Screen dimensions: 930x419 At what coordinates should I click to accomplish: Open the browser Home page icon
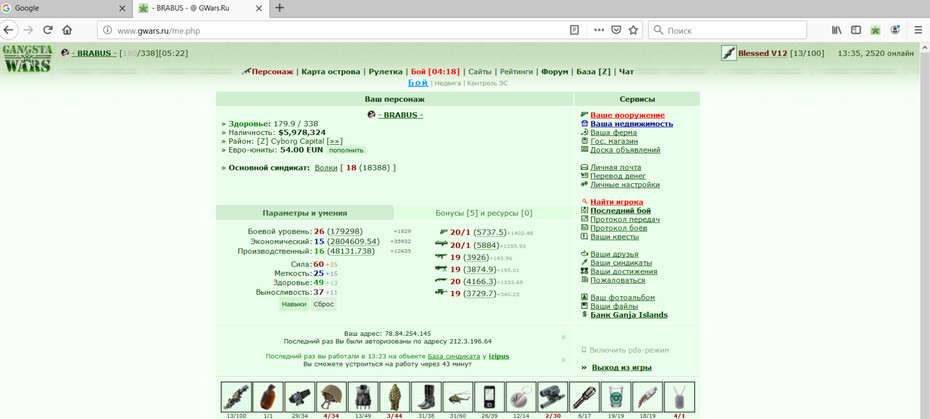[x=67, y=30]
